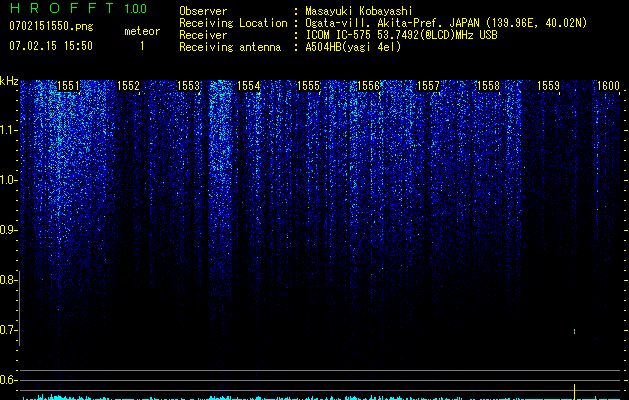Click the 1558 time marker
This screenshot has height=400, width=629.
[489, 86]
